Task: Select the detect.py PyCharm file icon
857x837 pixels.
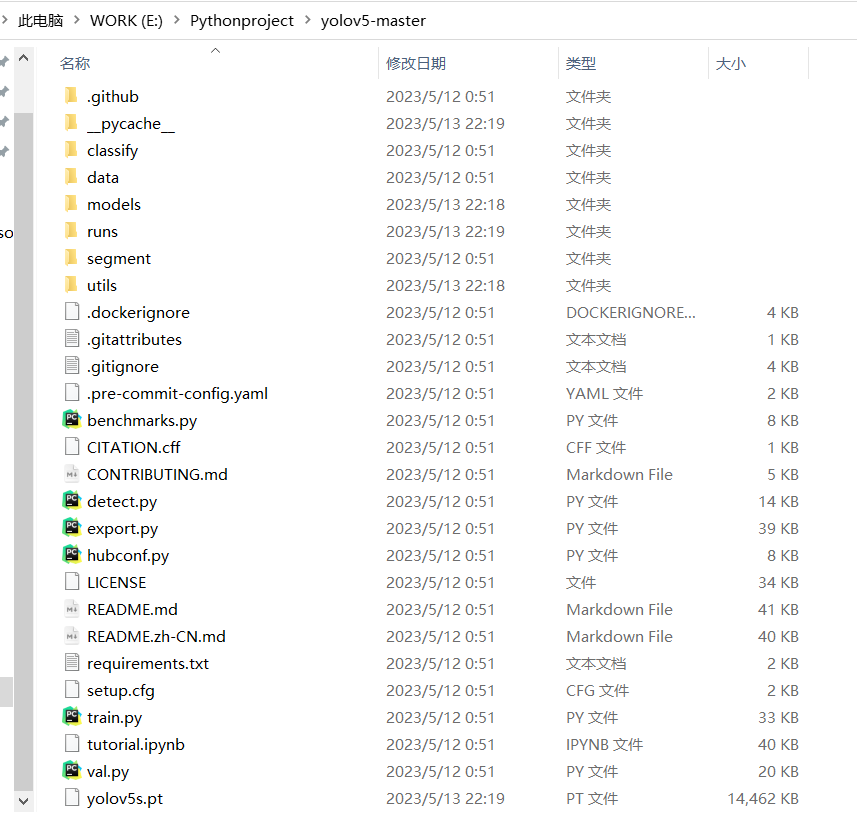Action: (x=72, y=500)
